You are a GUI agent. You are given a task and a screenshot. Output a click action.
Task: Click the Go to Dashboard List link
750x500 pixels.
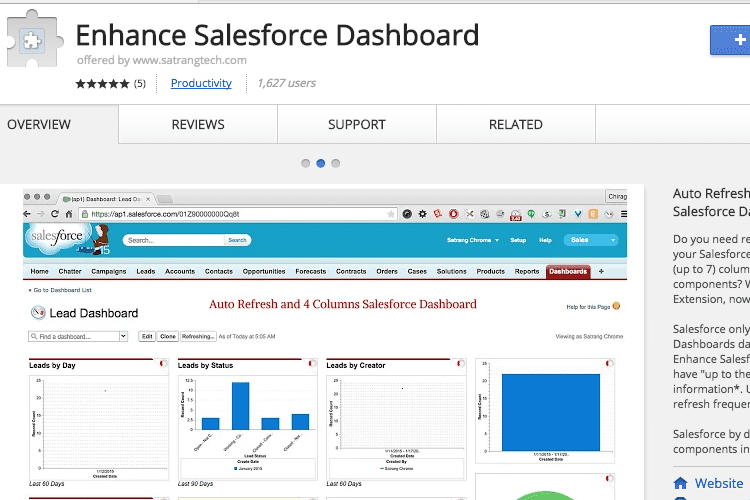60,290
